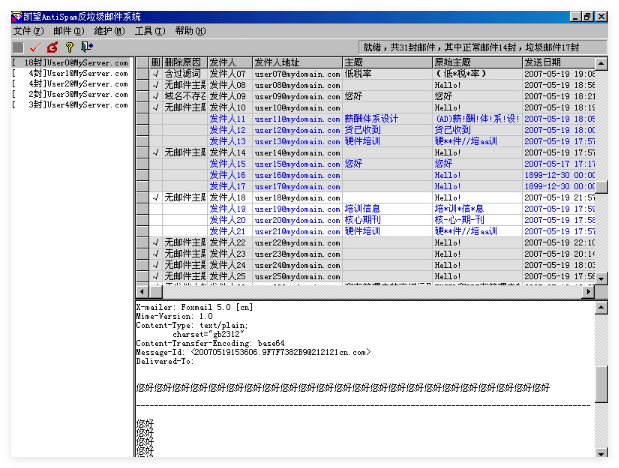
Task: Select the mail row with subject 核心期刊
Action: click(x=384, y=220)
